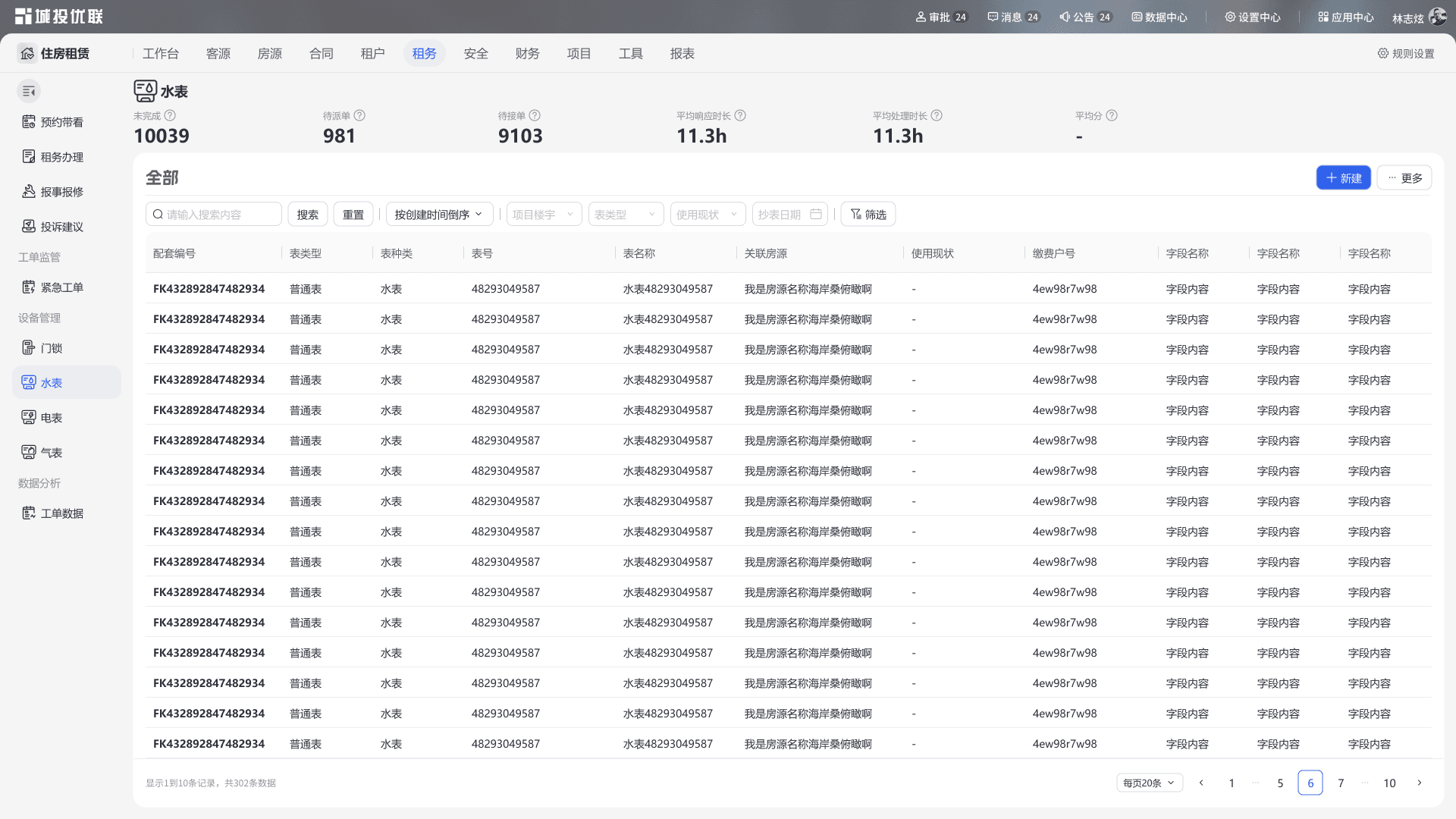1456x819 pixels.
Task: Open 规则设置 gear at top right
Action: pos(1406,54)
